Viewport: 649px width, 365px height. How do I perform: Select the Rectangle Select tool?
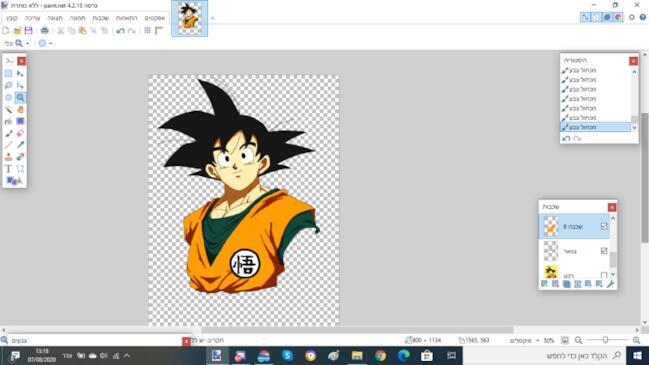tap(8, 74)
